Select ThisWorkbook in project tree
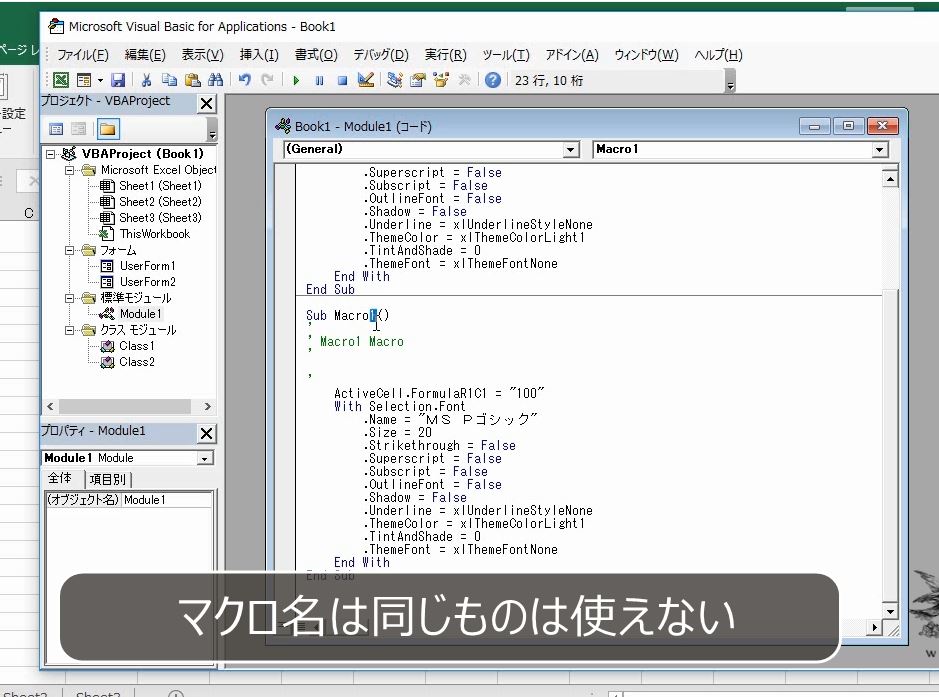The image size is (939, 697). [155, 234]
